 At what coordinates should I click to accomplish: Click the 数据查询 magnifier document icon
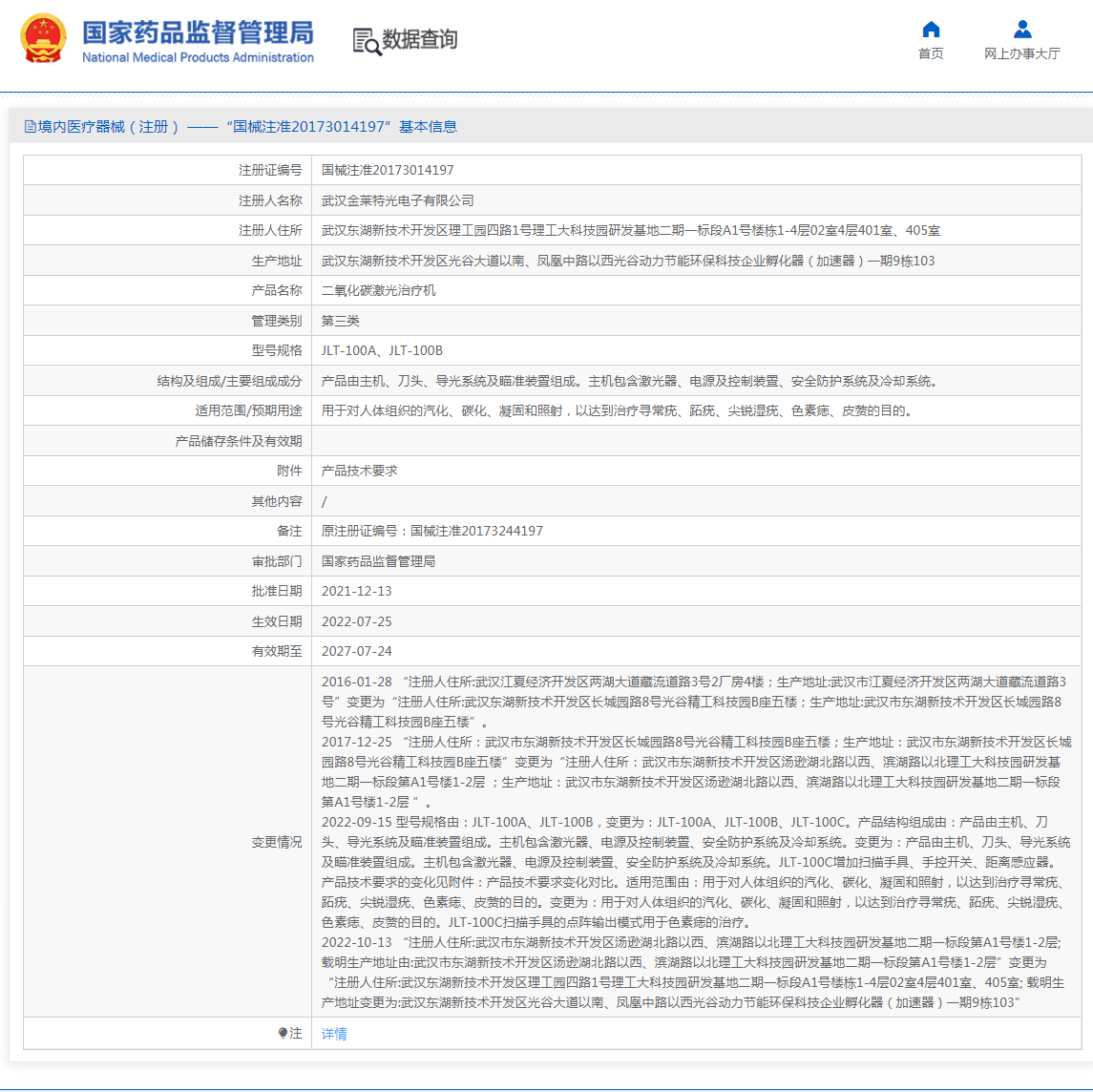tap(364, 40)
